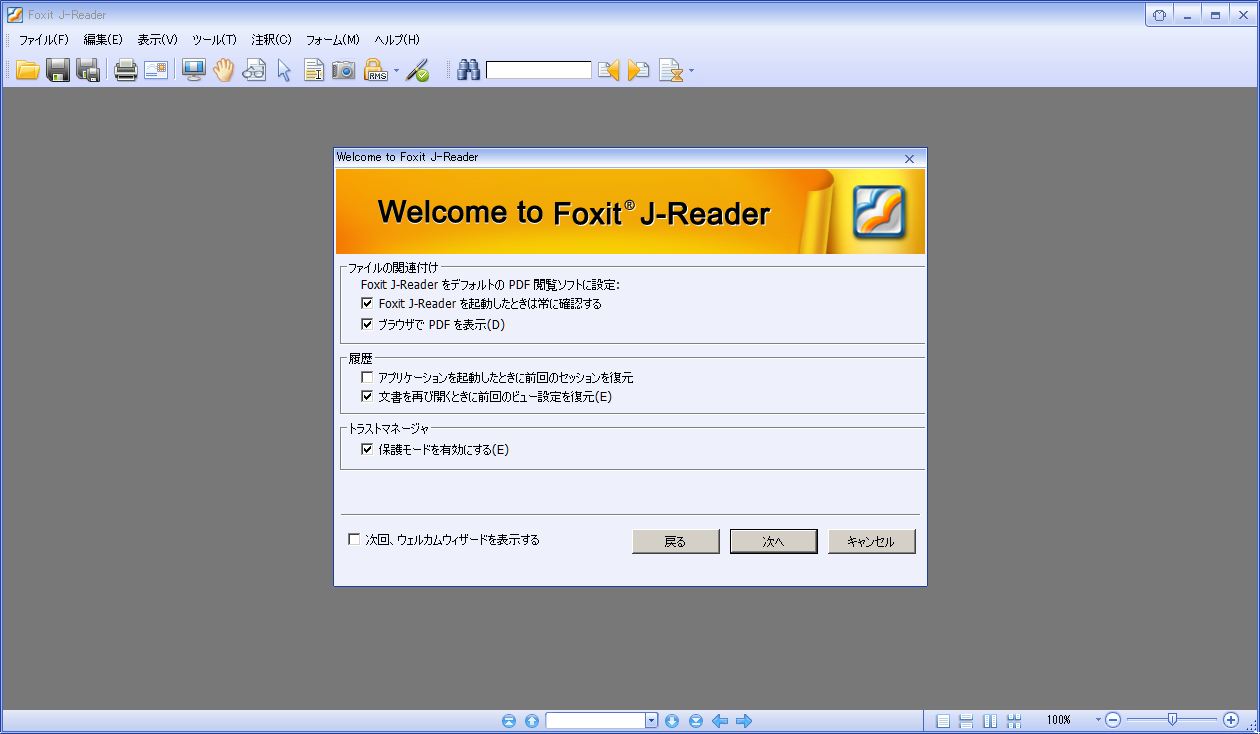Toggle '保護モードを有効にする(E)' checkbox
Viewport: 1260px width, 734px height.
coord(367,449)
